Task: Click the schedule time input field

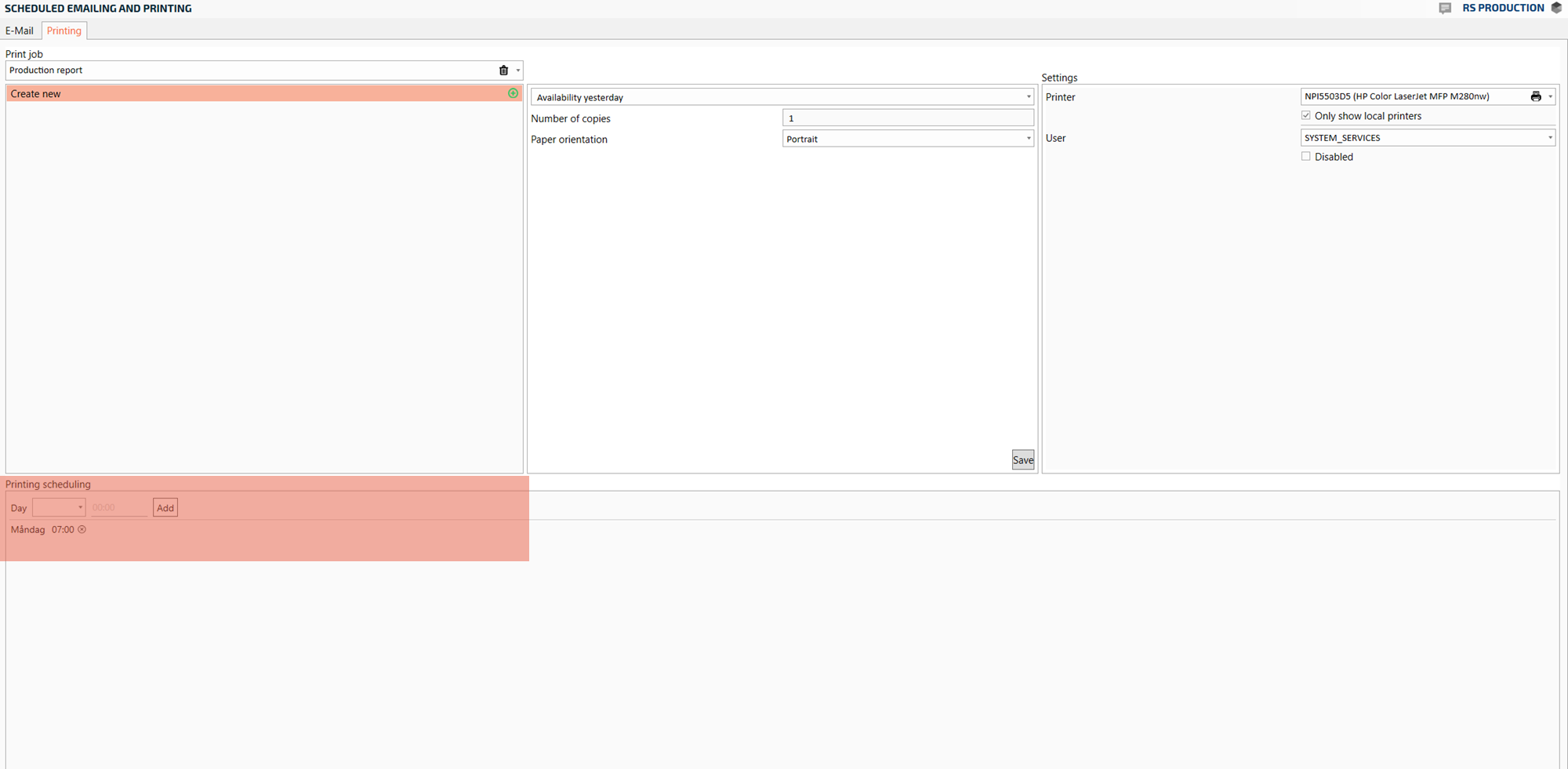Action: (118, 508)
